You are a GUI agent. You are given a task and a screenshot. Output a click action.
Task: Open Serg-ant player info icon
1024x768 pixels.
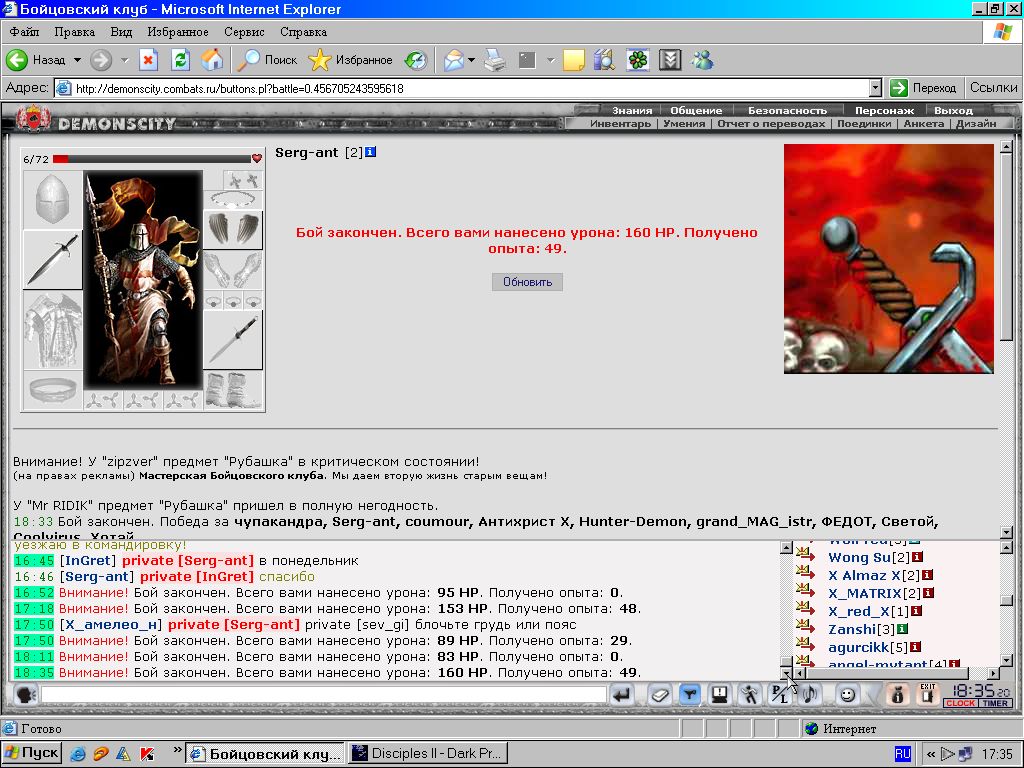pos(370,152)
